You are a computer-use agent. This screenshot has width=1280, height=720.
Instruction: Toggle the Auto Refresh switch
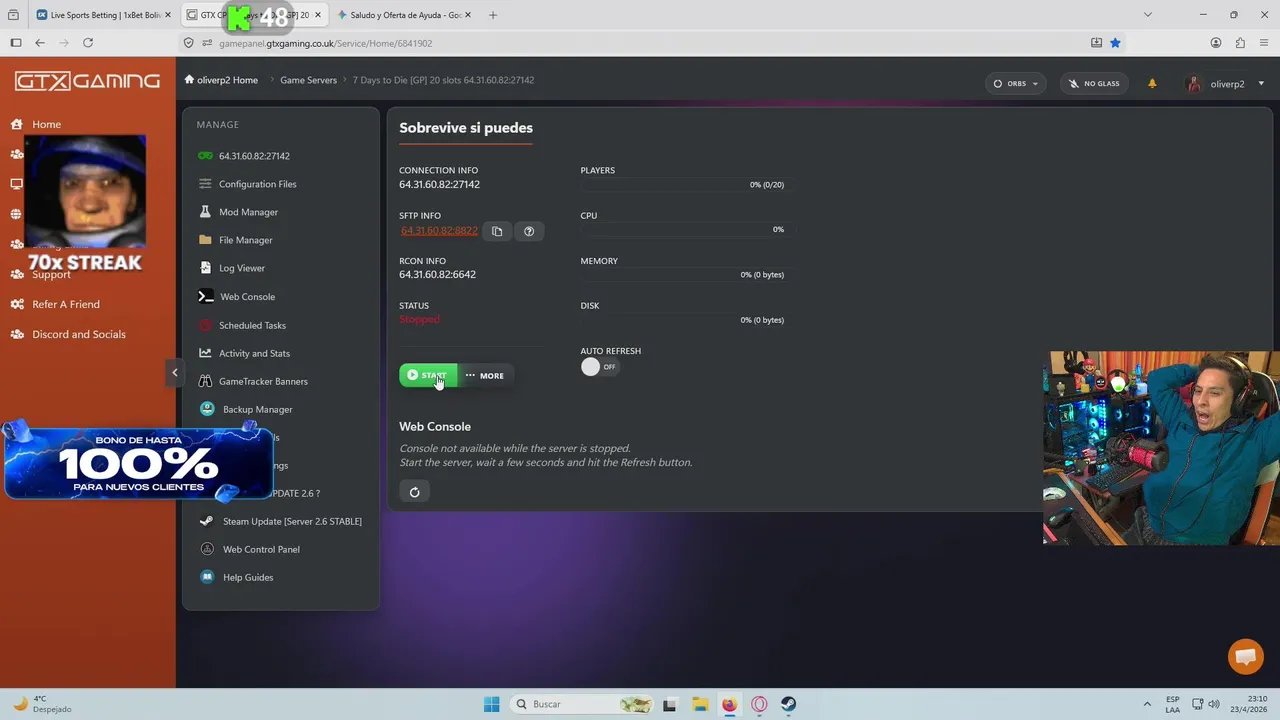click(600, 367)
